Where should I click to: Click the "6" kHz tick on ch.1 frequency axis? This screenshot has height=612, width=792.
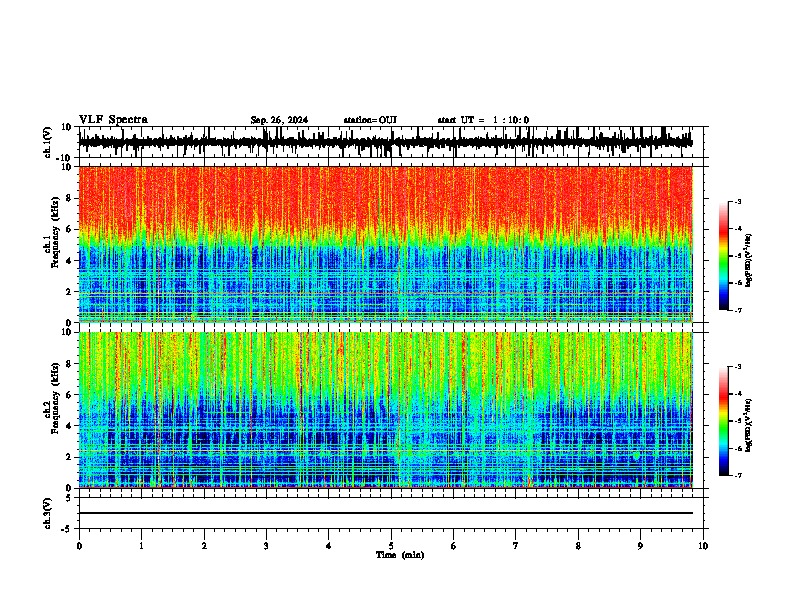click(x=69, y=229)
